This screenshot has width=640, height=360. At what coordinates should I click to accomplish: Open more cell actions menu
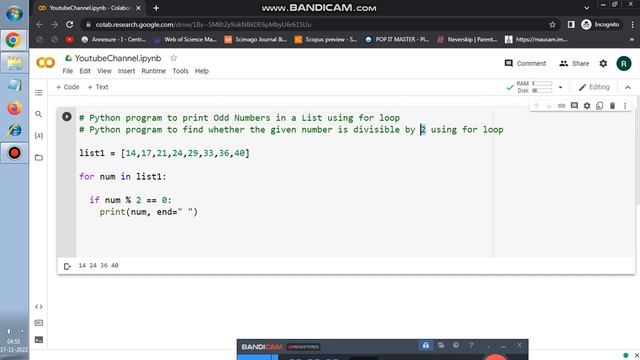point(625,106)
